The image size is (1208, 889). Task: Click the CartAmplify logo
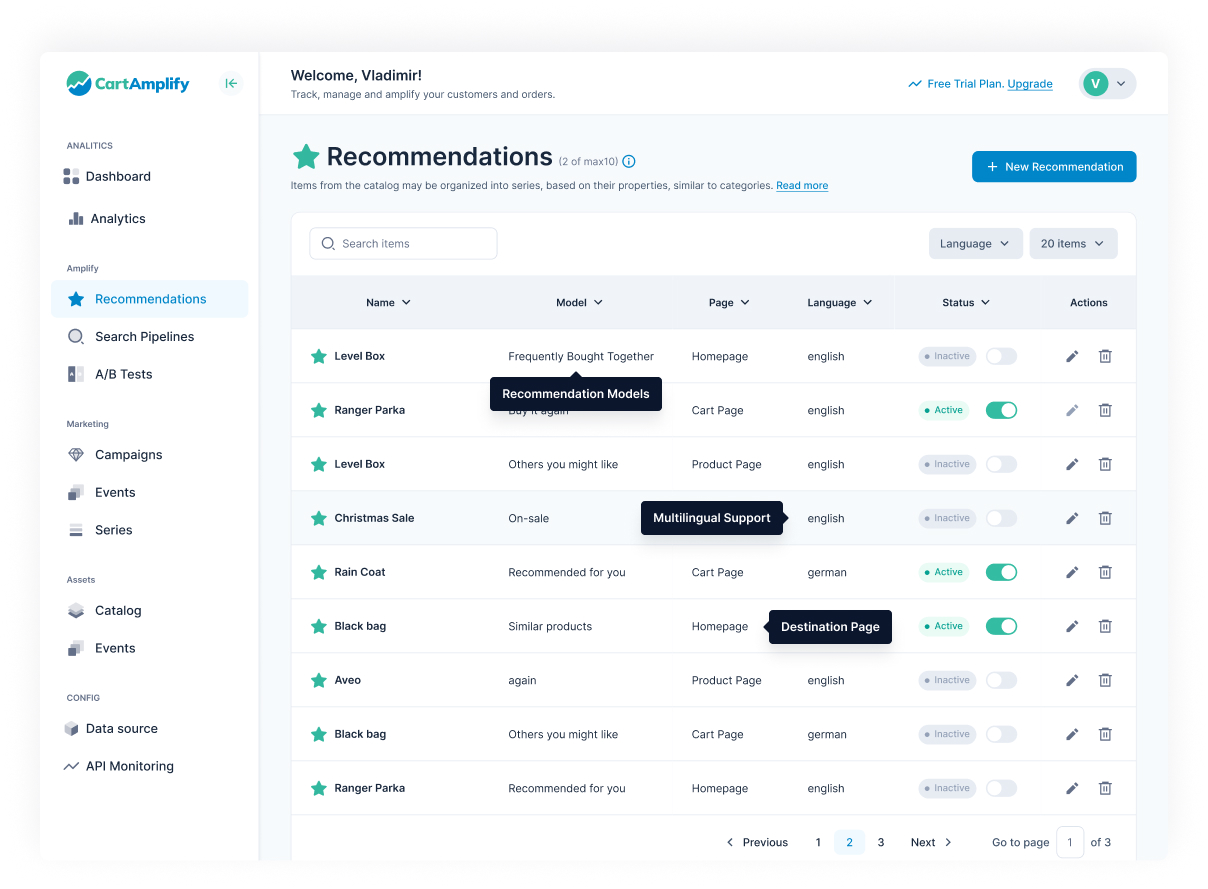(128, 84)
